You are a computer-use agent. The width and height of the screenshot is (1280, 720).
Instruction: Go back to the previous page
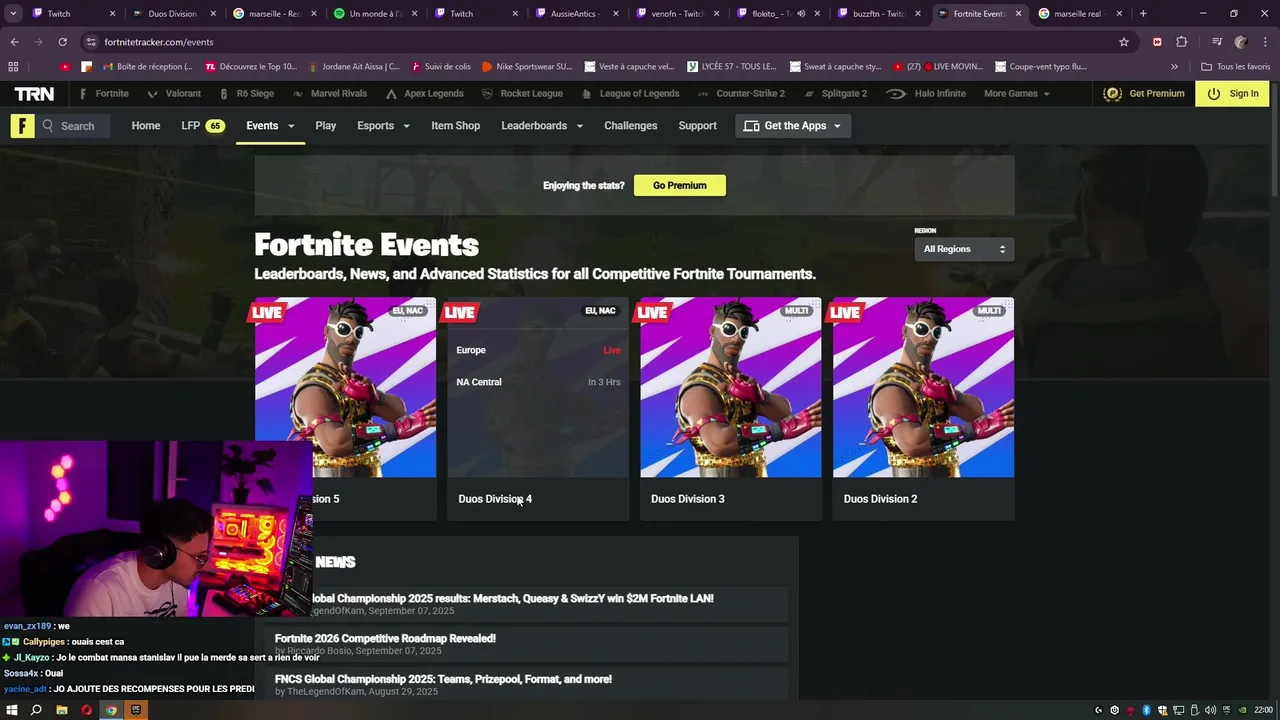pos(14,42)
